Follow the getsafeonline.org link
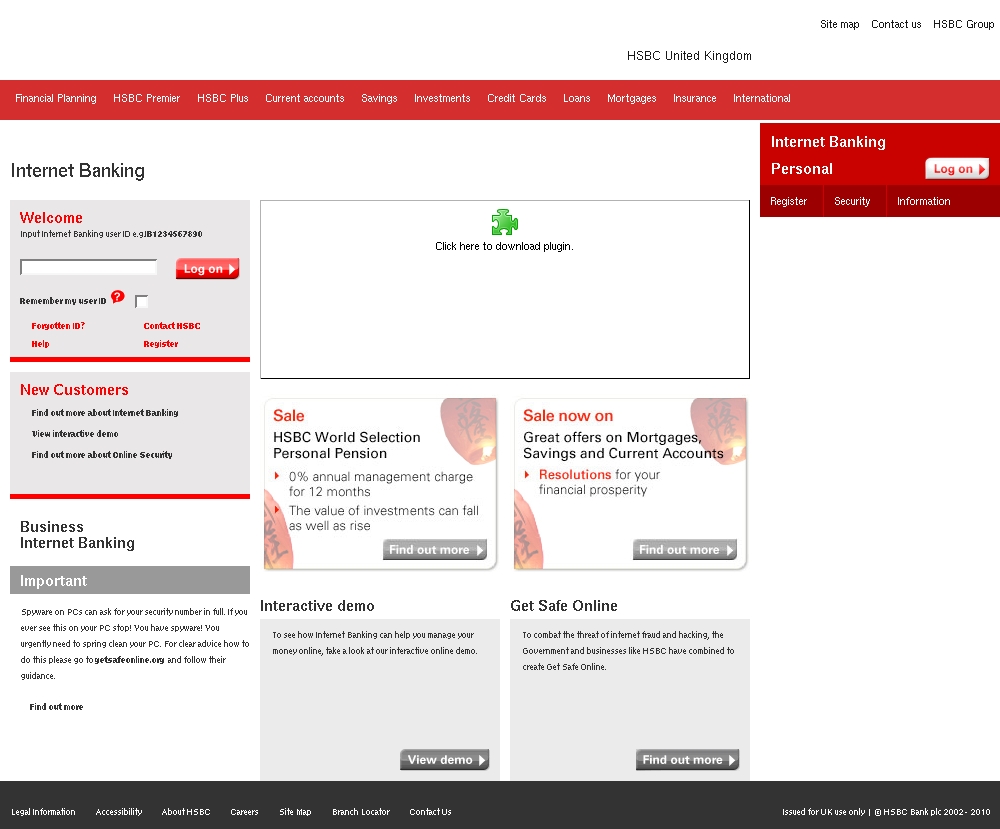The image size is (1000, 829). pyautogui.click(x=129, y=660)
